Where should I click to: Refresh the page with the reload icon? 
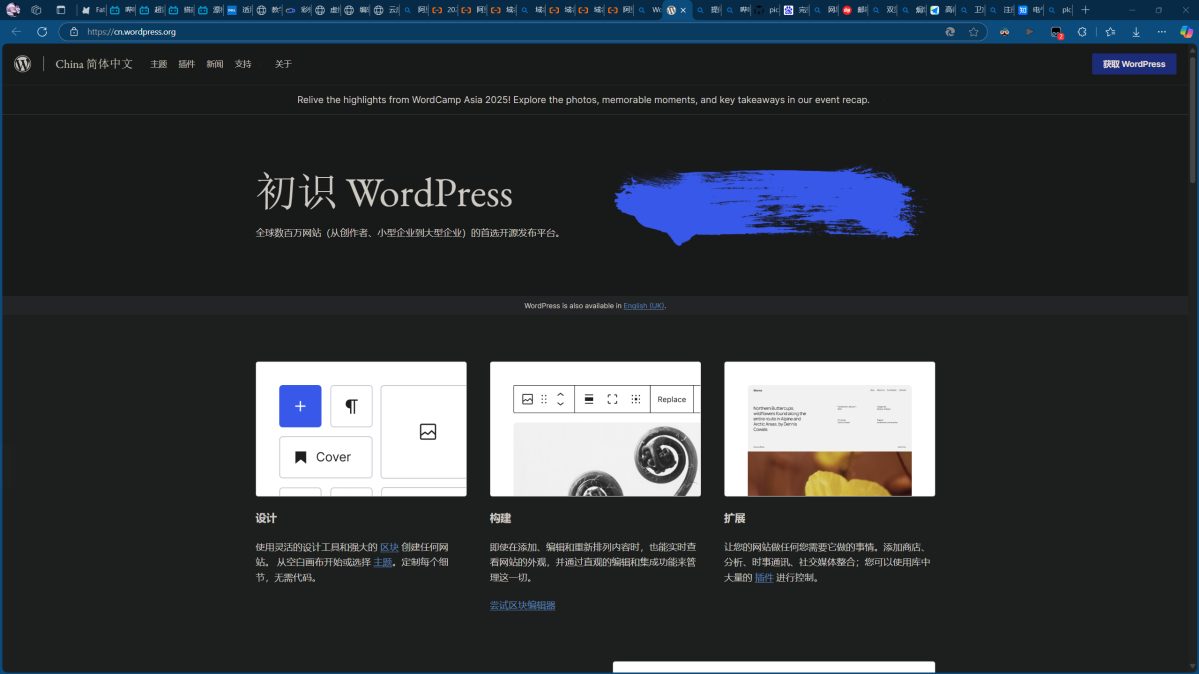pos(42,32)
